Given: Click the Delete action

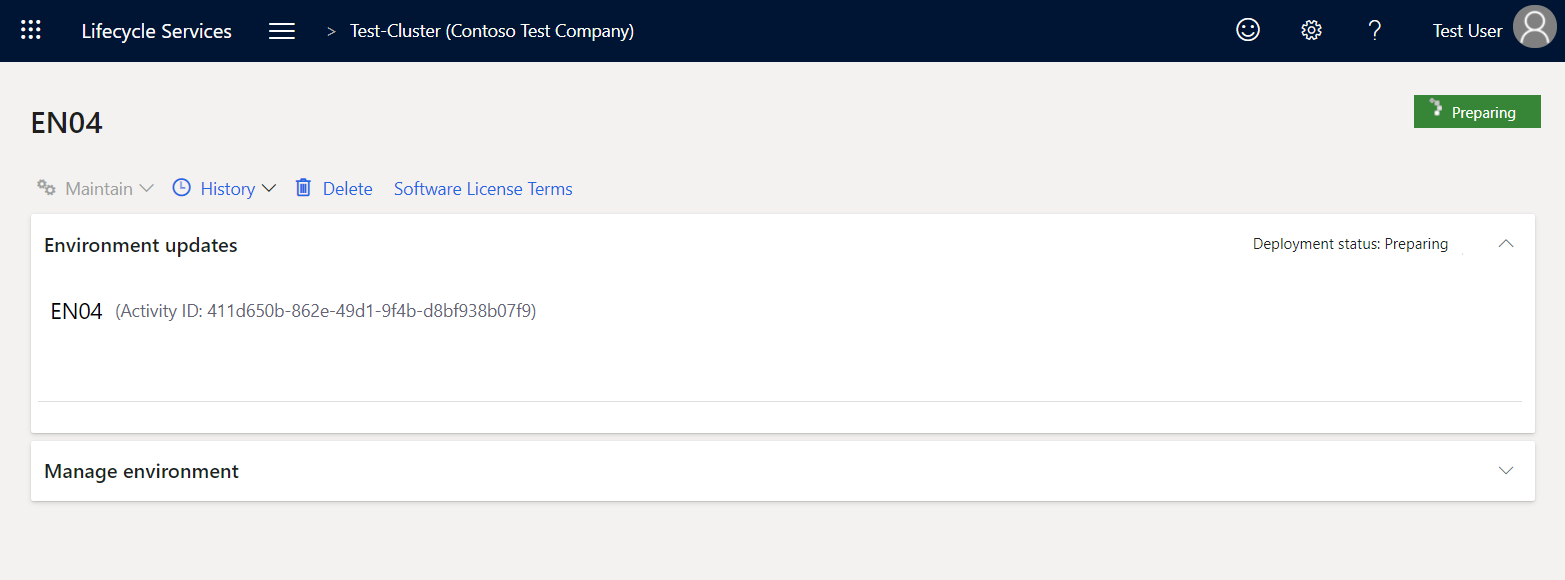Looking at the screenshot, I should pos(347,188).
